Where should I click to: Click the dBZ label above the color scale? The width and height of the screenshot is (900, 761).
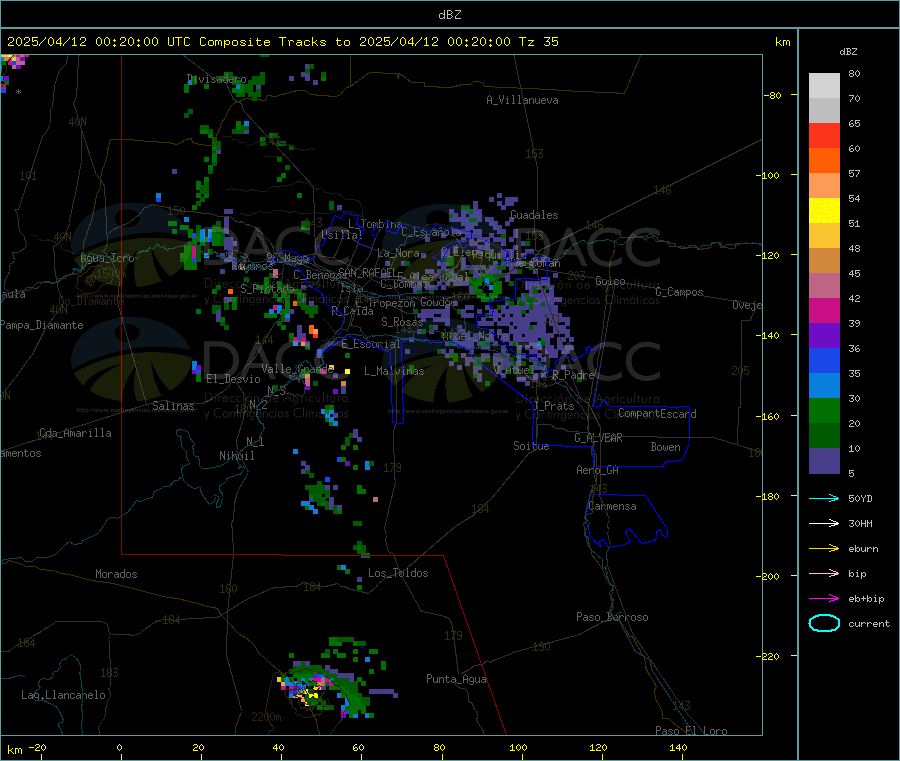[x=848, y=52]
